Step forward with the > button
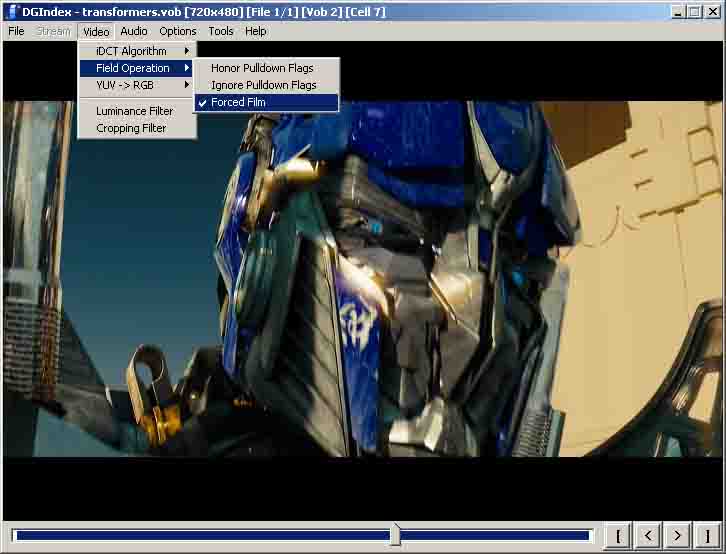726x554 pixels. [x=677, y=536]
